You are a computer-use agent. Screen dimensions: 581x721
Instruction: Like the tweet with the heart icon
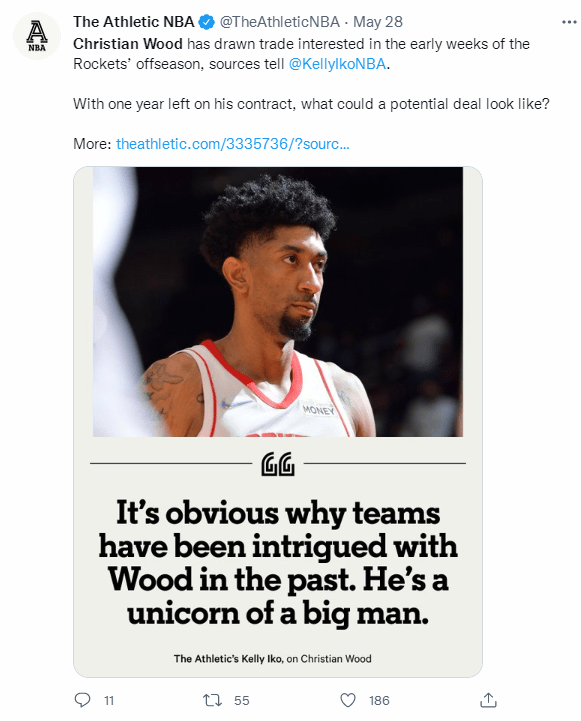click(348, 700)
